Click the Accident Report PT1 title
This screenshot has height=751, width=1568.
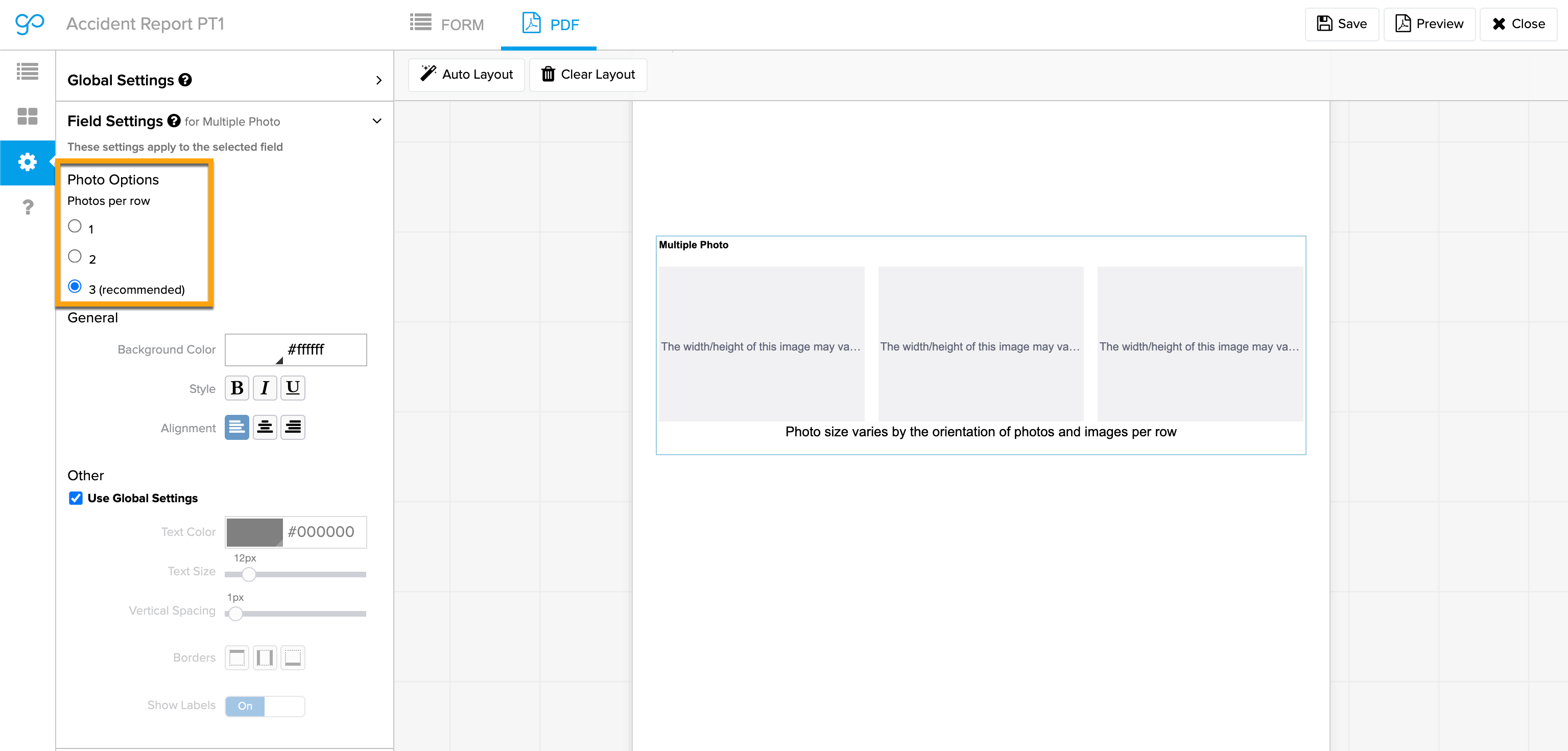(146, 24)
